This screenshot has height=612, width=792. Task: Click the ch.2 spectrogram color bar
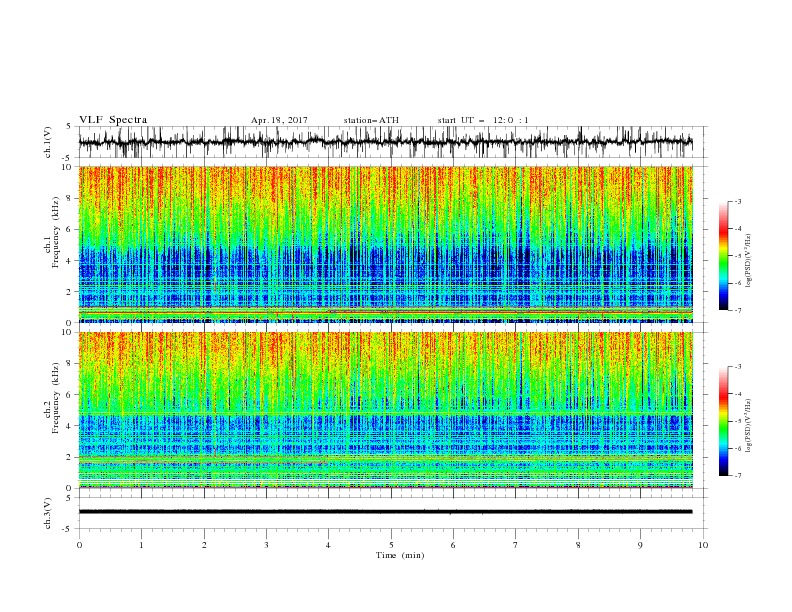click(724, 421)
